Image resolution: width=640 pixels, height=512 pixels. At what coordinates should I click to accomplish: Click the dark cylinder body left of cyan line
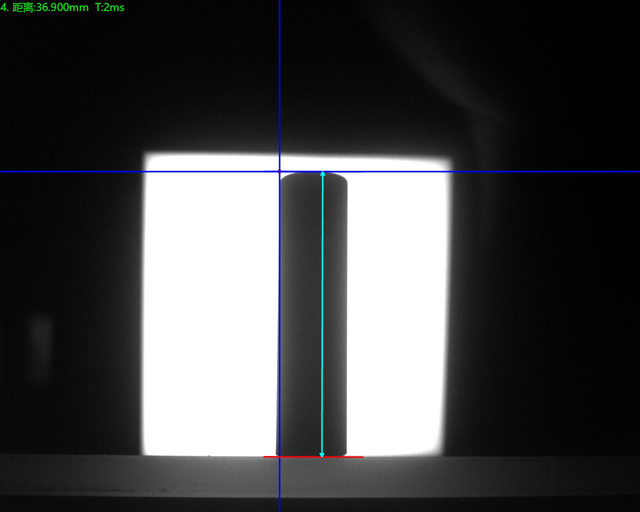(x=300, y=315)
